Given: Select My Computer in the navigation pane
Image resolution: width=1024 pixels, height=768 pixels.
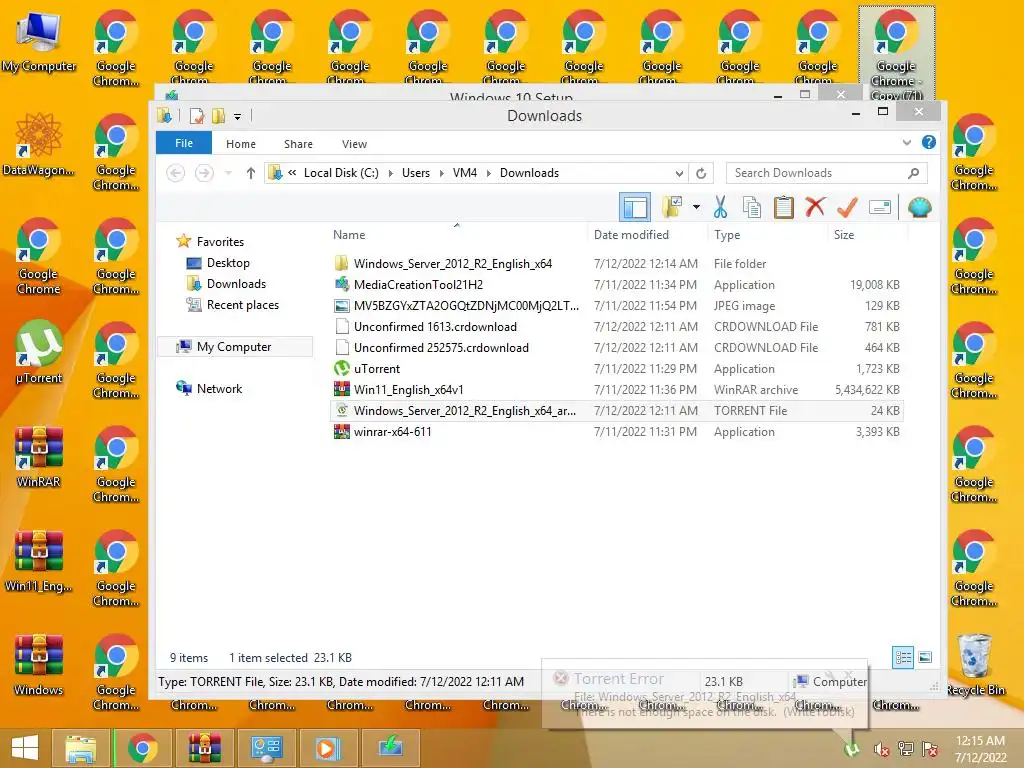Looking at the screenshot, I should tap(234, 347).
